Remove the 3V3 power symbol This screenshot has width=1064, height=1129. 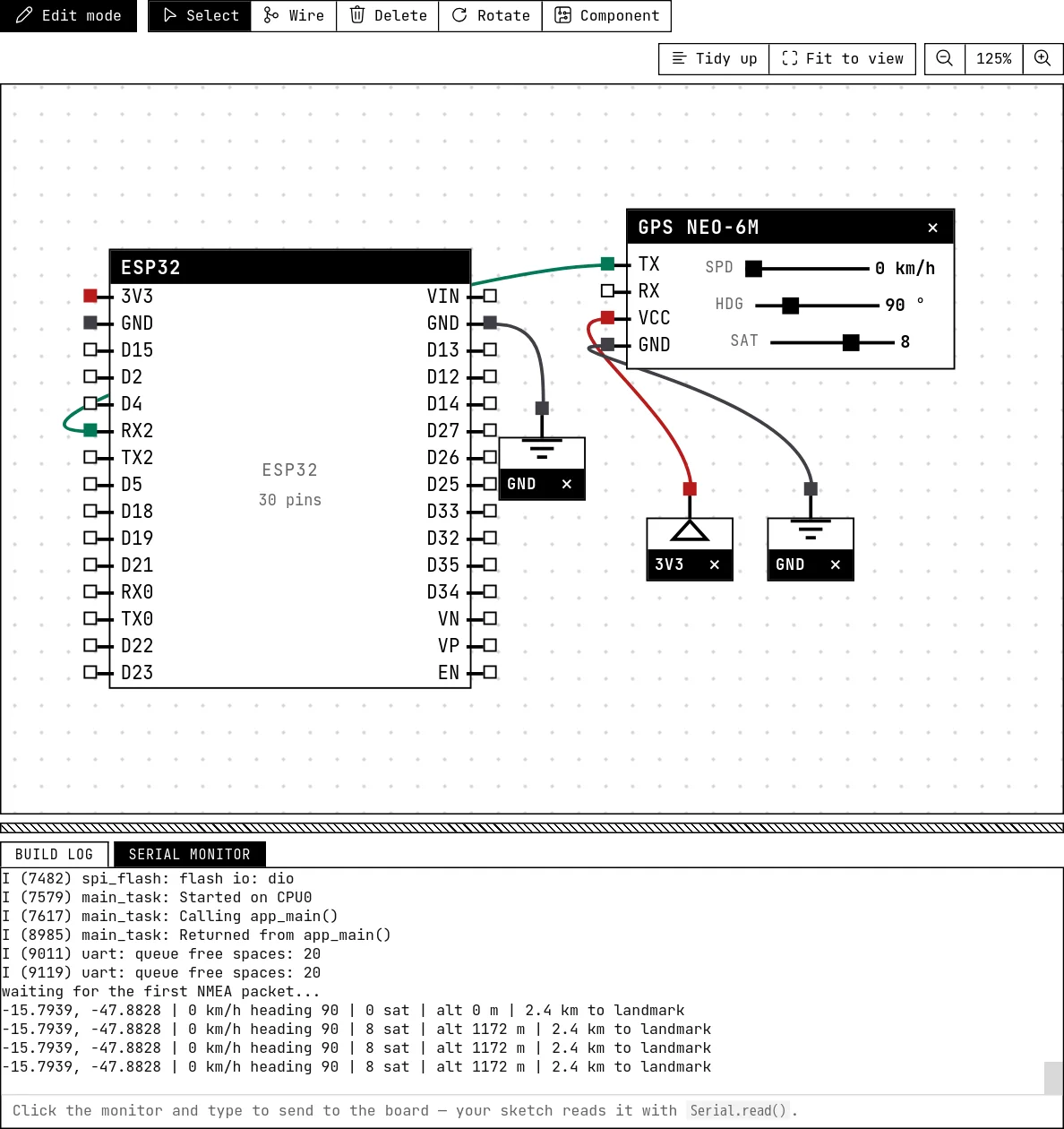[714, 564]
